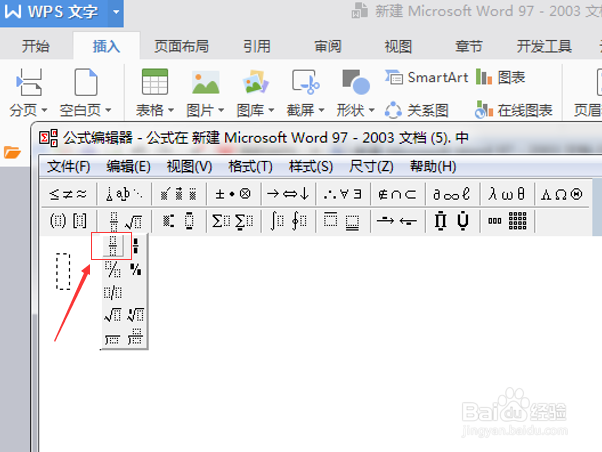Open relational symbols palette (≤≠≈)
Screen dimensions: 602x452
pyautogui.click(x=68, y=194)
